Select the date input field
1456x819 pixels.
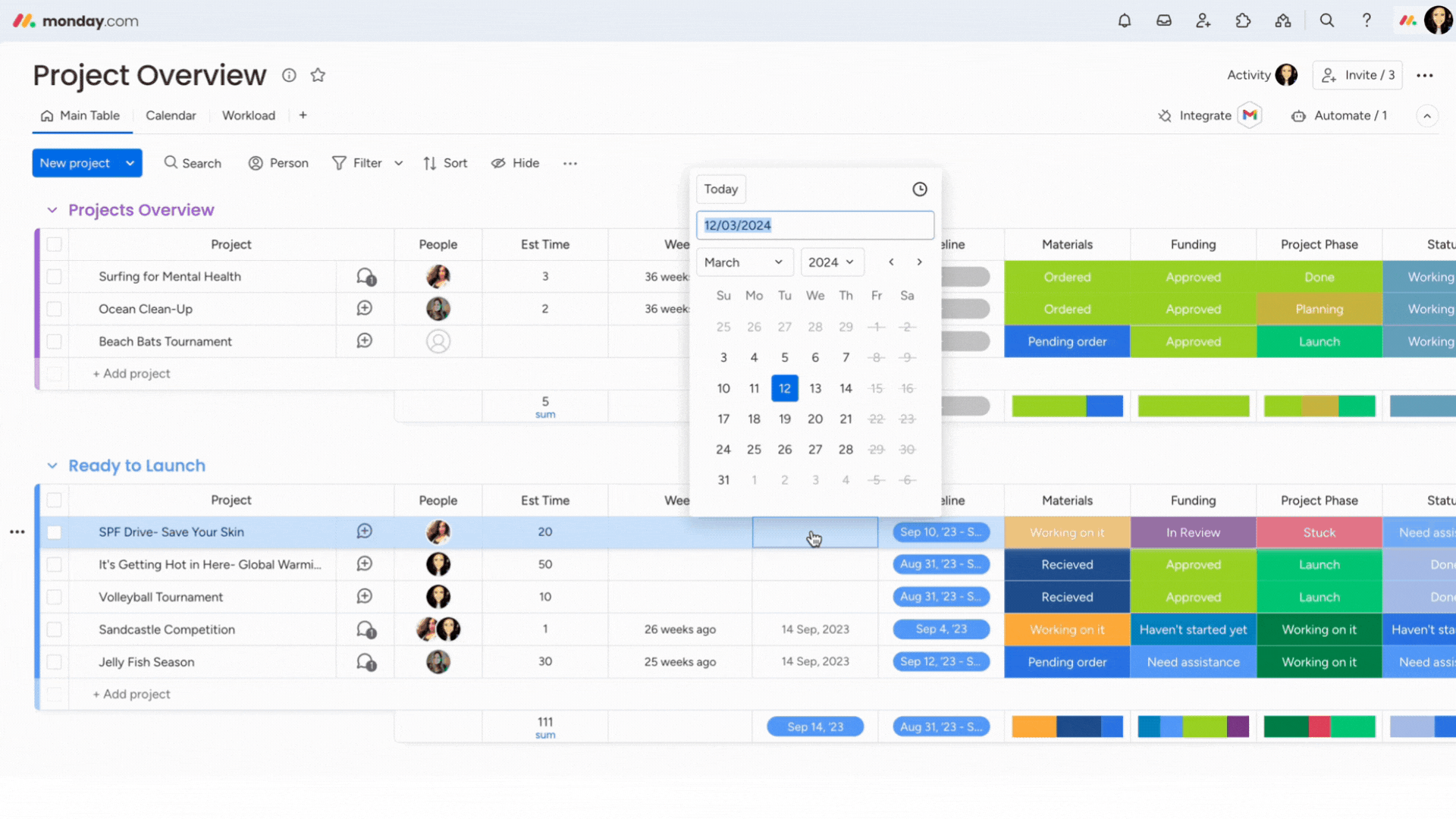815,225
